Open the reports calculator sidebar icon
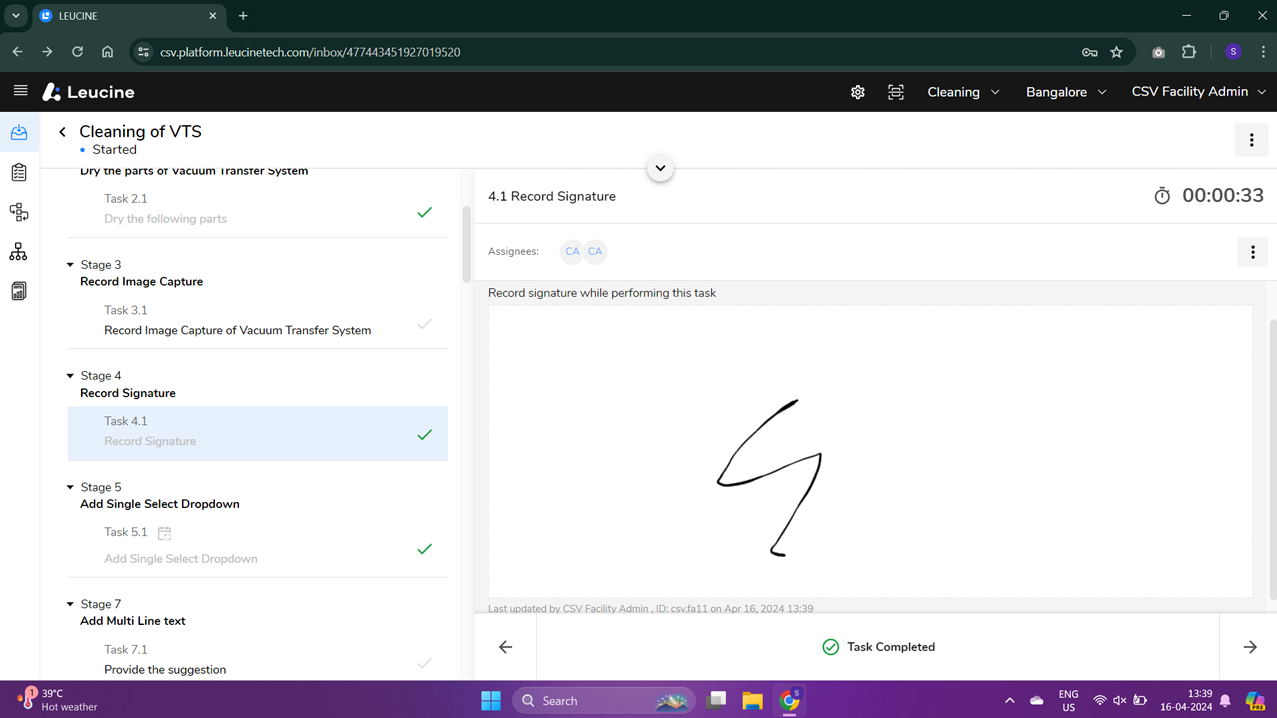Viewport: 1277px width, 718px height. pyautogui.click(x=19, y=291)
